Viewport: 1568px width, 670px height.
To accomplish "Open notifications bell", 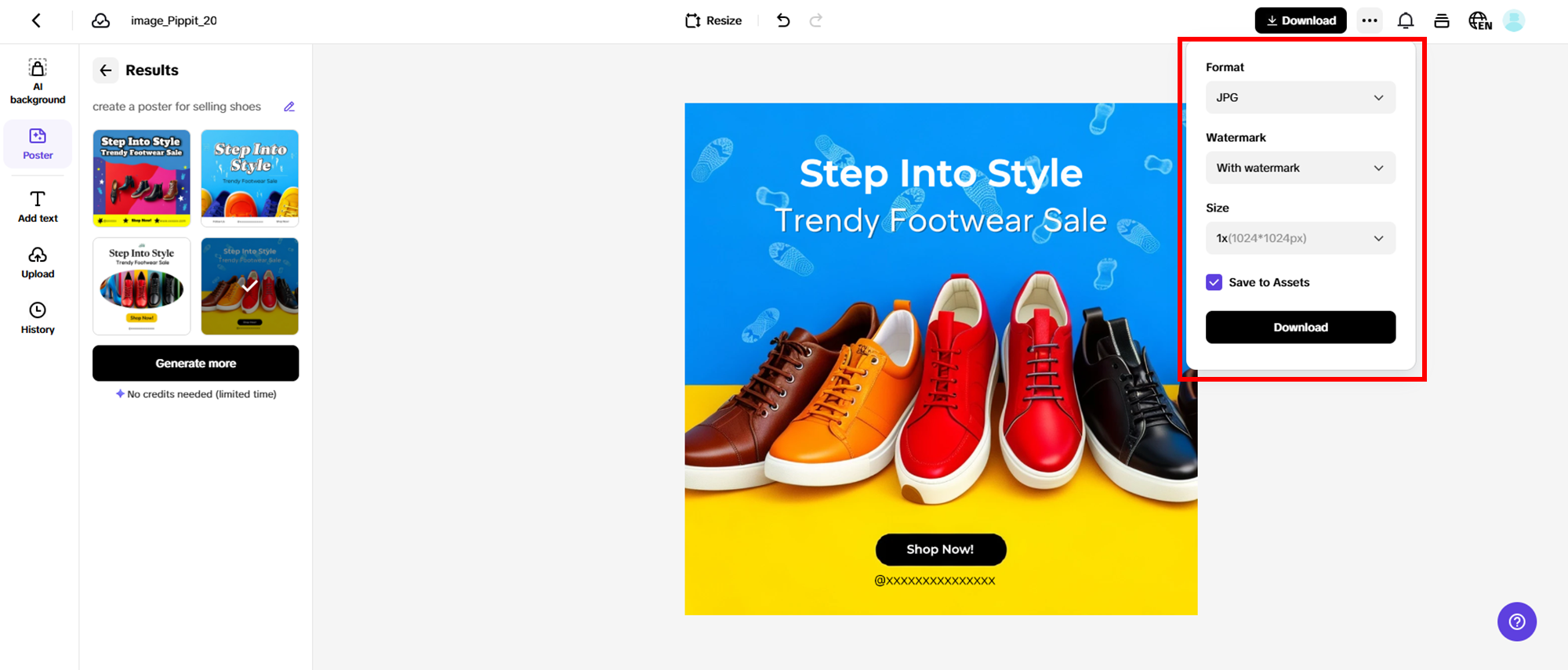I will tap(1406, 21).
